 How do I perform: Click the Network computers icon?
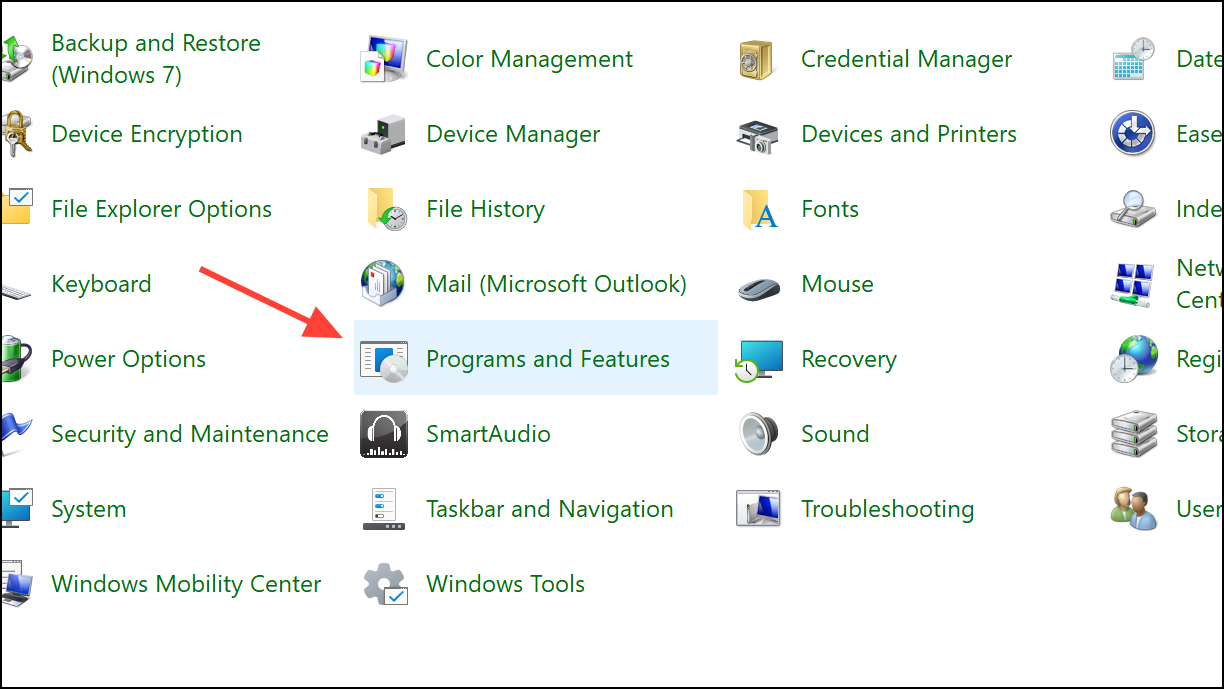coord(1134,284)
